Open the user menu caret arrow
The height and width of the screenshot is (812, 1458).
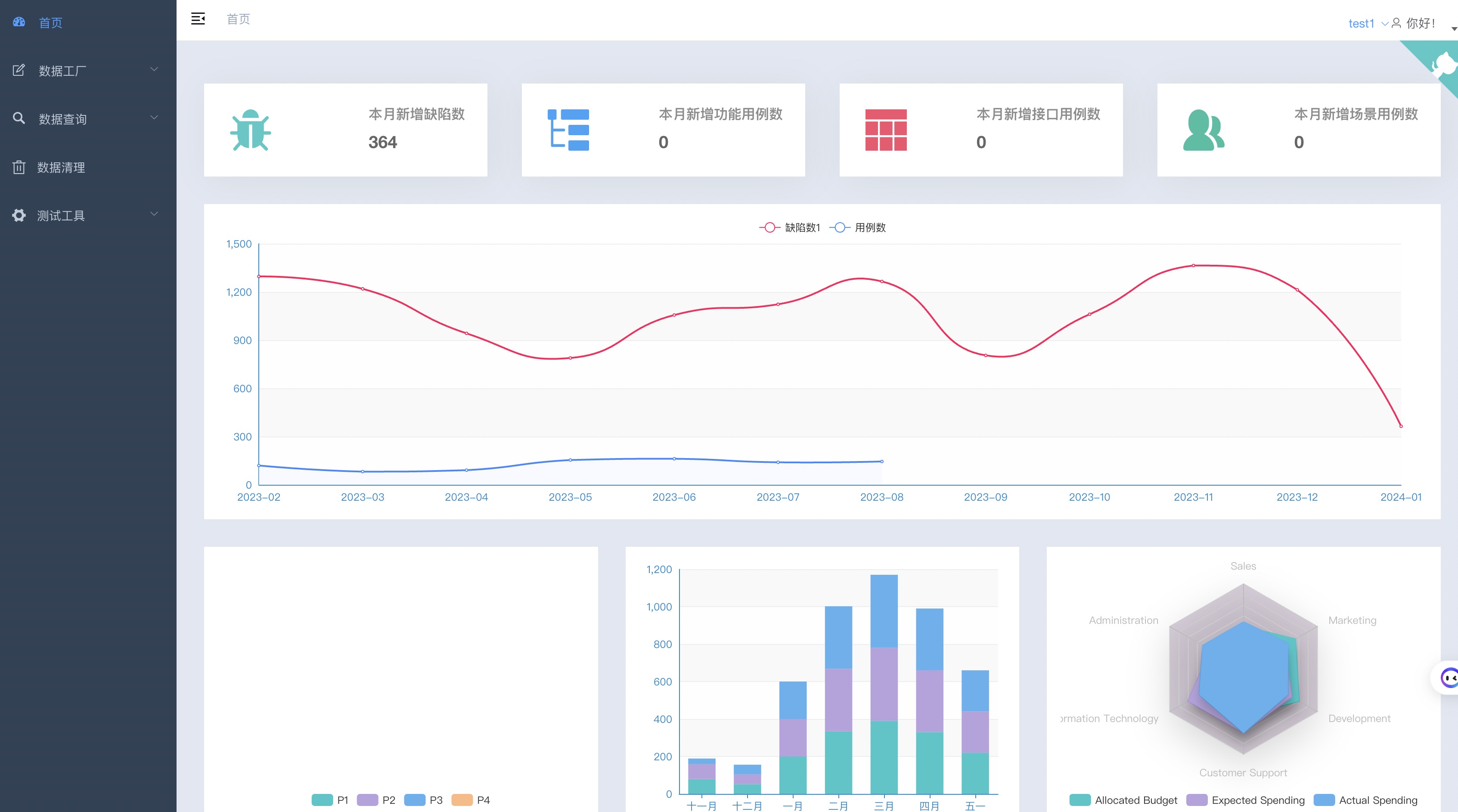[1454, 28]
